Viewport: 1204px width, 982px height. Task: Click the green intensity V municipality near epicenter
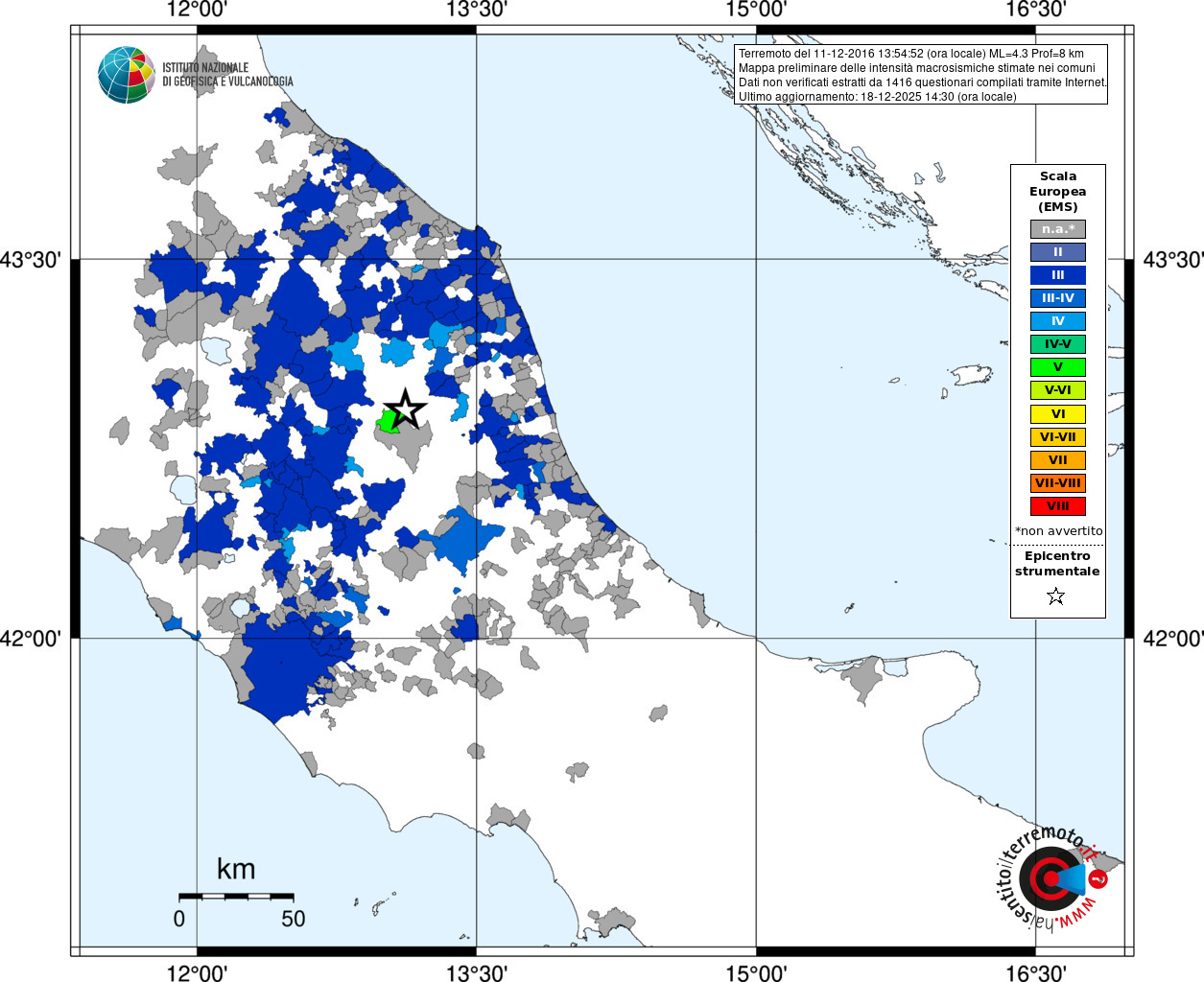pyautogui.click(x=387, y=421)
